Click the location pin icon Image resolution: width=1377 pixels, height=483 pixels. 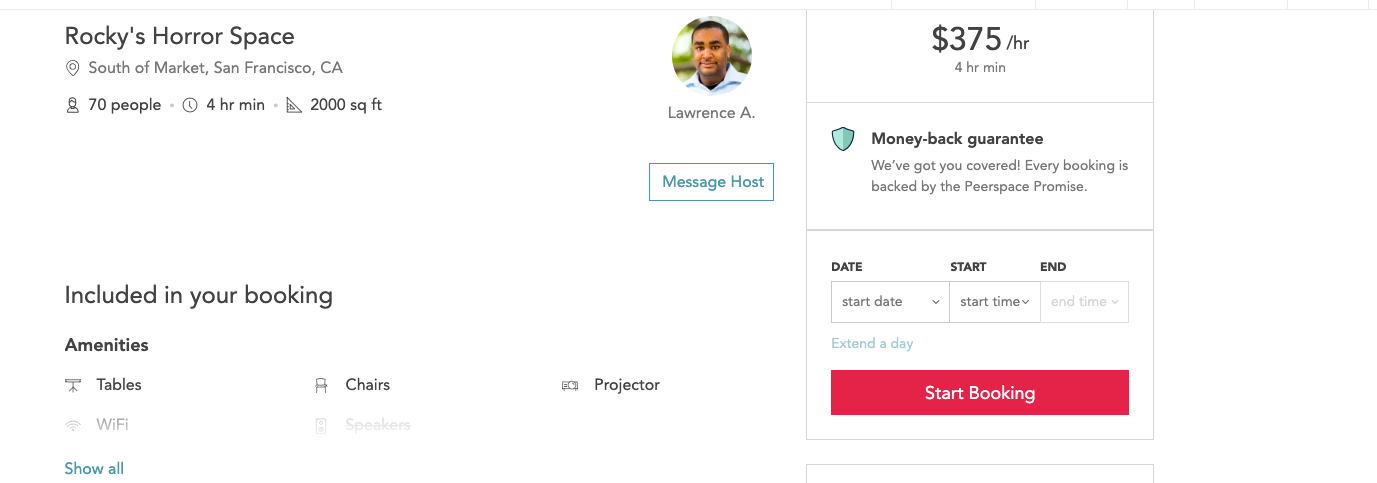point(72,69)
